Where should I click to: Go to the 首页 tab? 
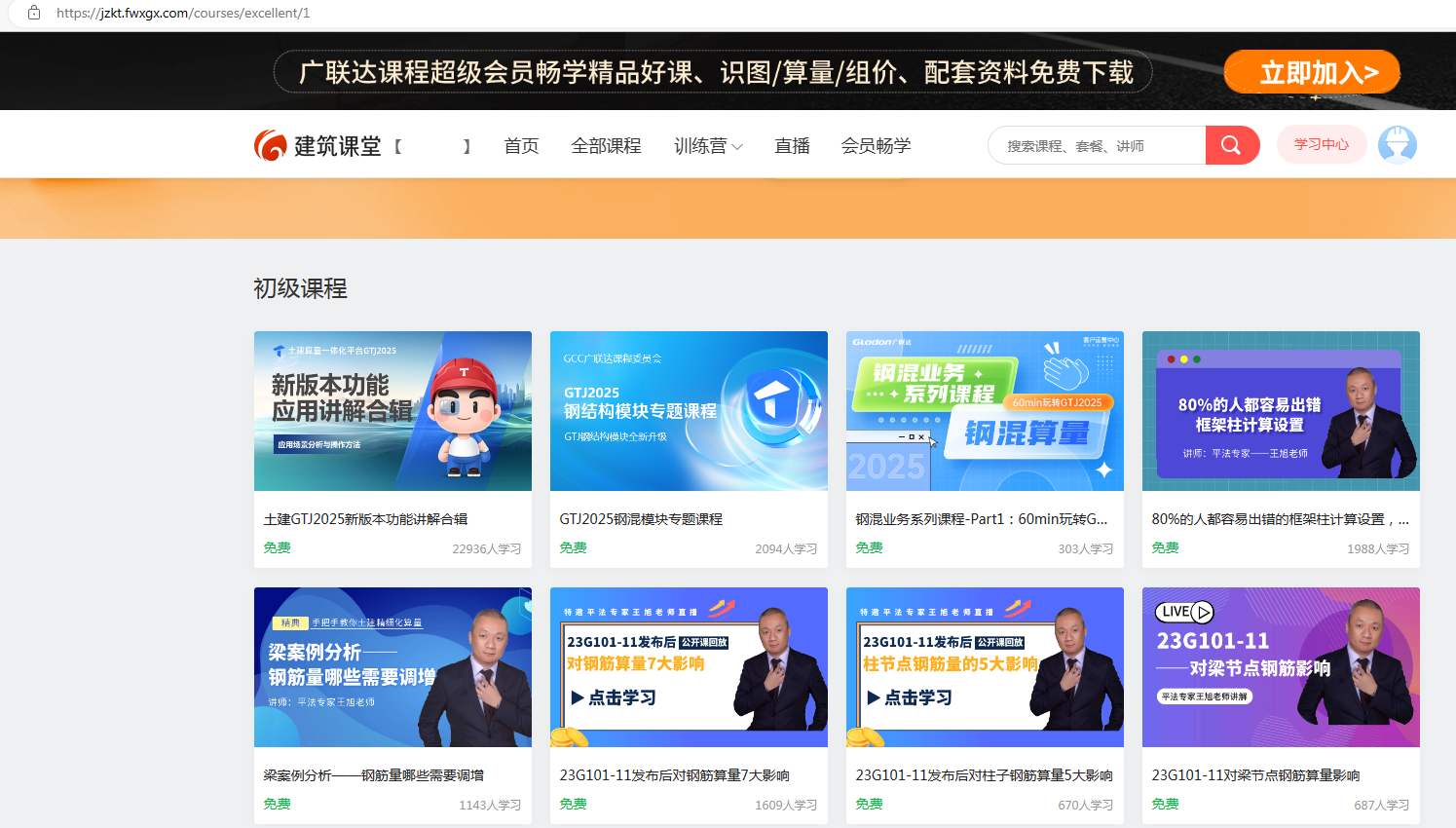point(521,145)
